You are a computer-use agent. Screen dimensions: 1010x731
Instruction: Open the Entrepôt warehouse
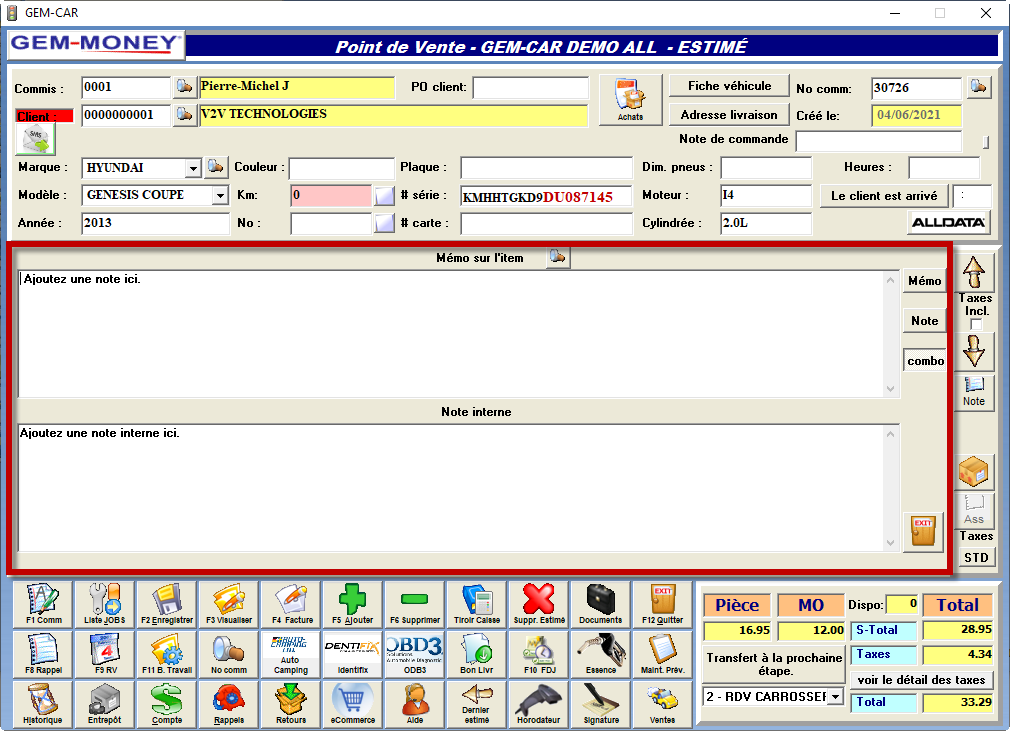104,704
